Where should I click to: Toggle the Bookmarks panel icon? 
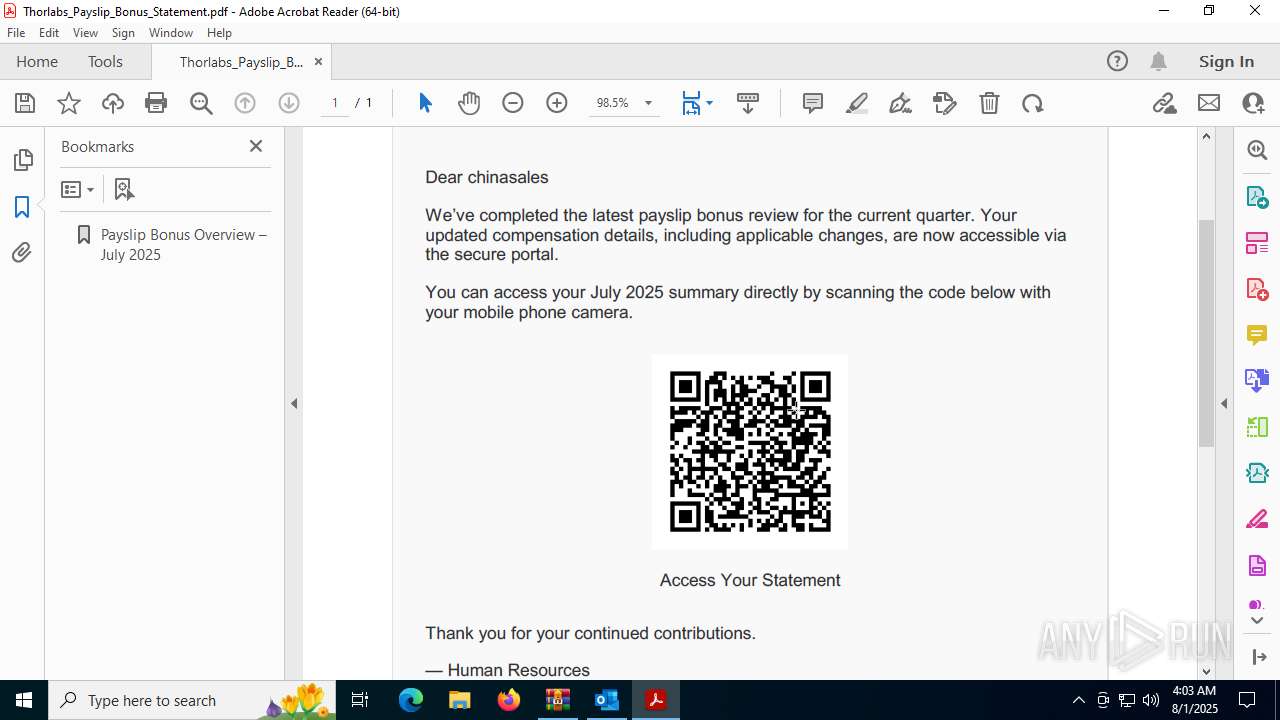22,207
